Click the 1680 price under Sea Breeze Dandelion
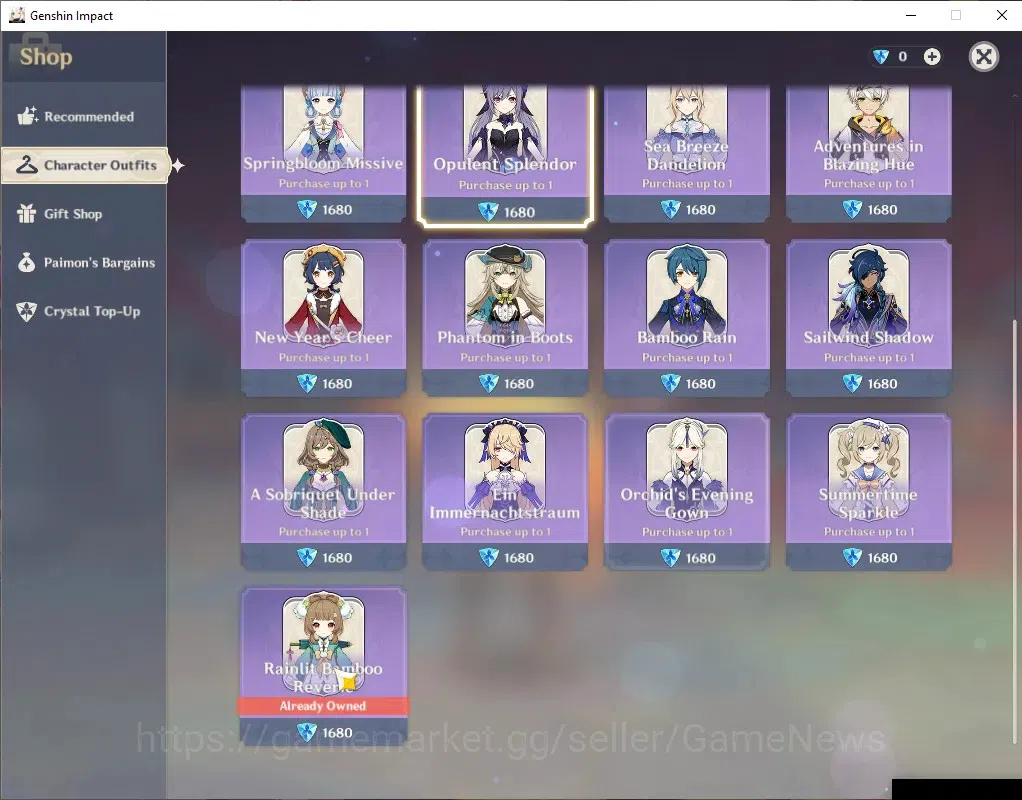This screenshot has height=800, width=1022. (x=688, y=209)
